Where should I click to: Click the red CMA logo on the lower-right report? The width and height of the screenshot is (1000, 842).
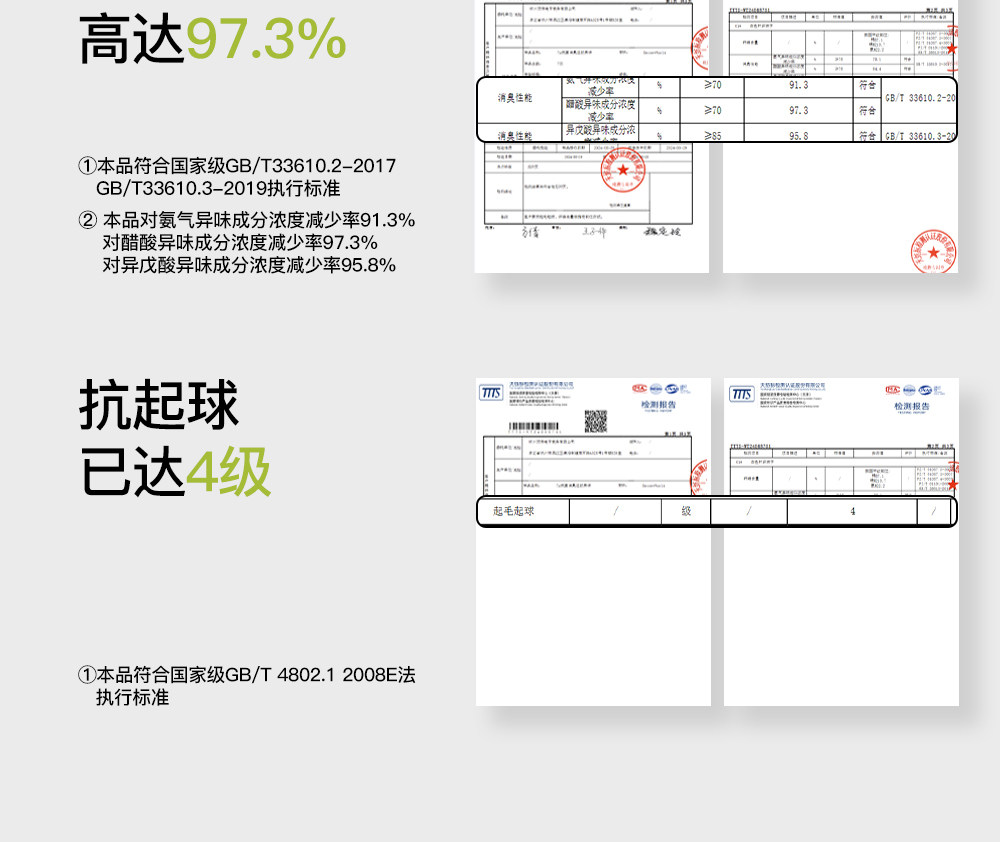(x=893, y=390)
